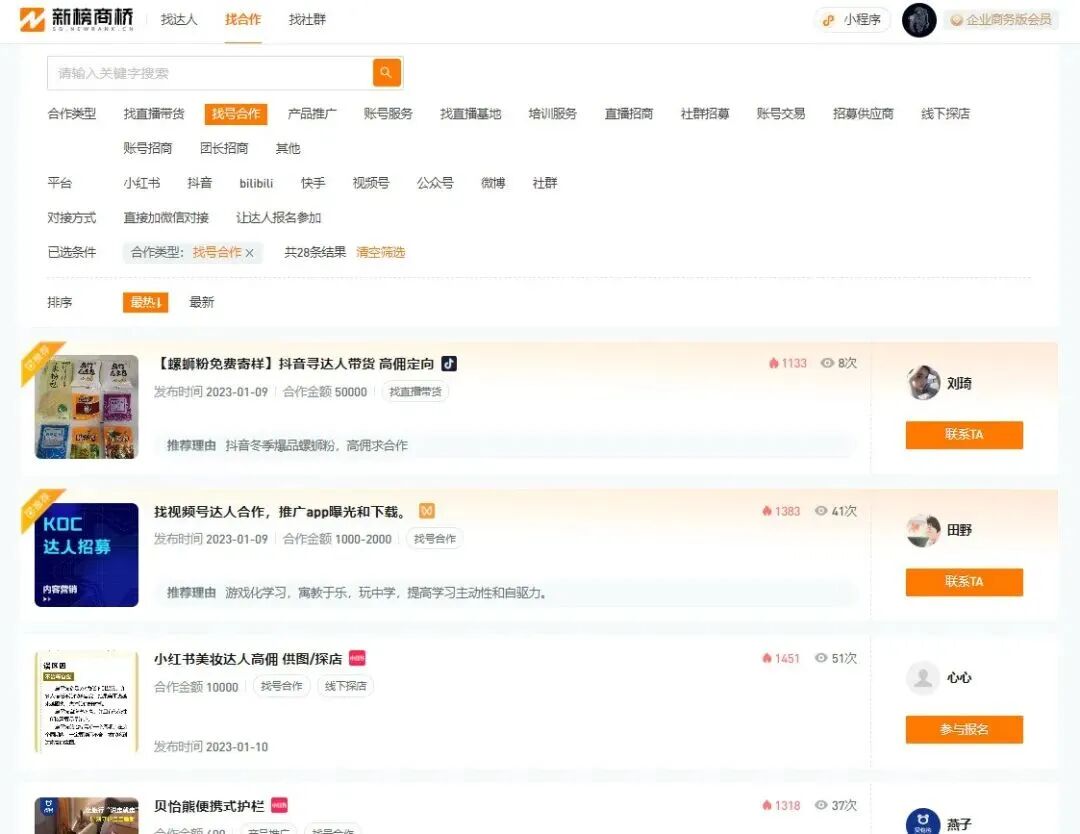Filter platform by 小红书
Viewport: 1080px width, 834px height.
142,183
